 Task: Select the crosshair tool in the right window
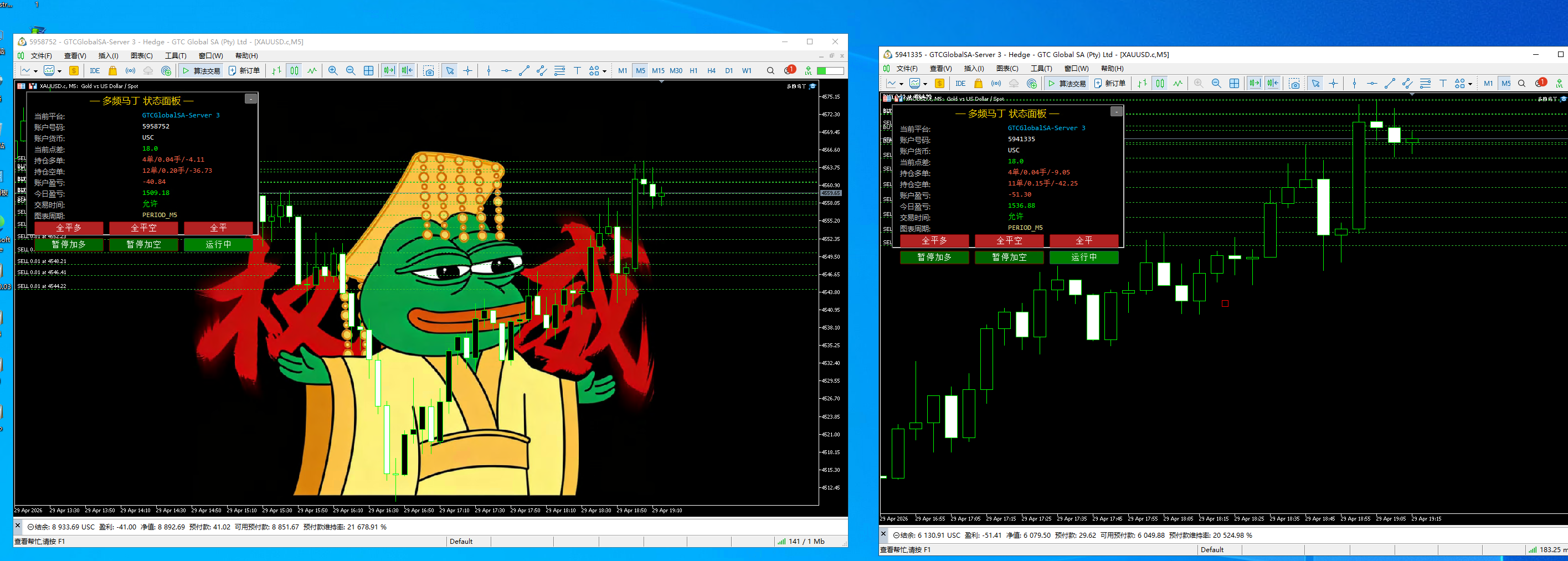[x=1333, y=84]
